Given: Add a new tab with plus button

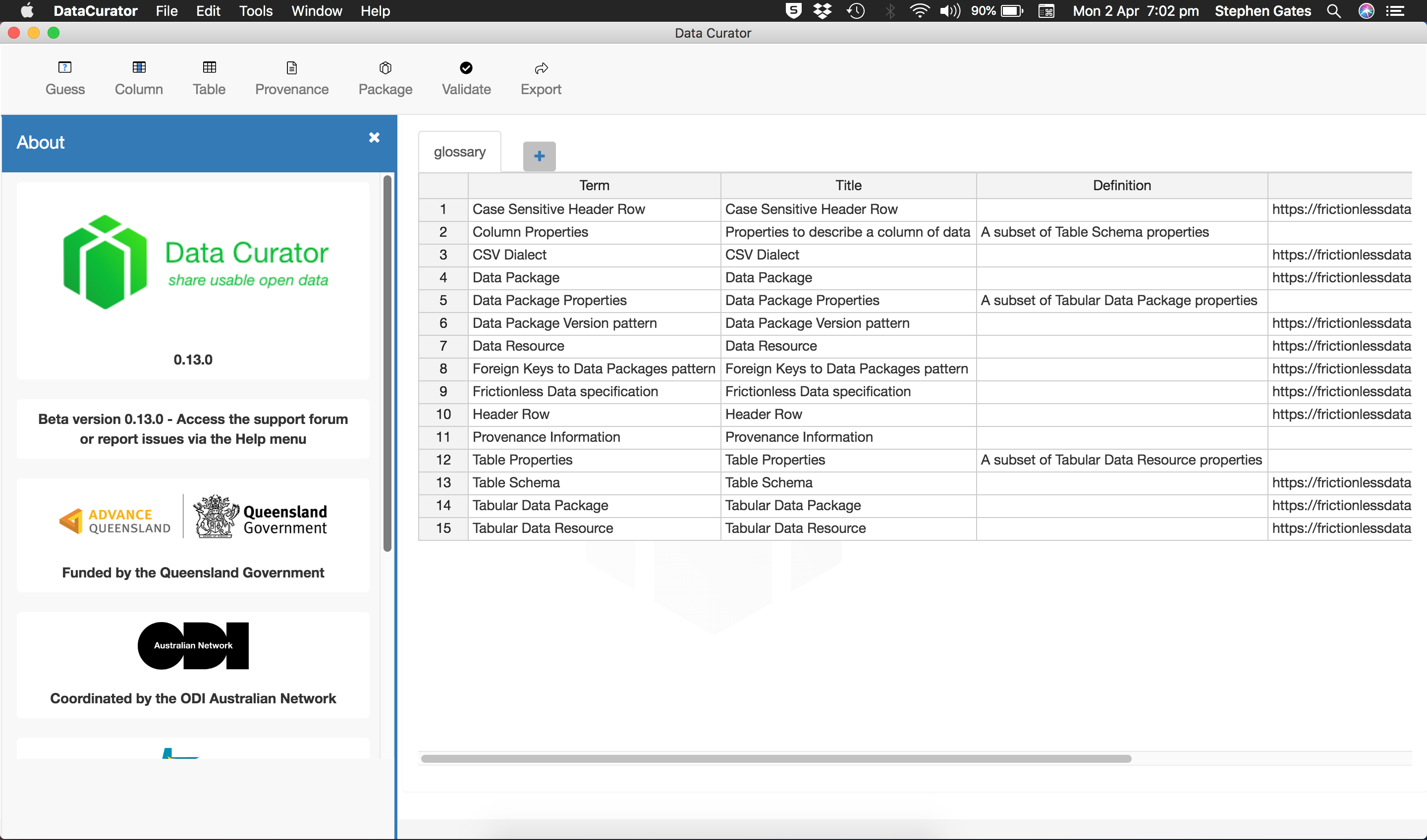Looking at the screenshot, I should click(539, 156).
